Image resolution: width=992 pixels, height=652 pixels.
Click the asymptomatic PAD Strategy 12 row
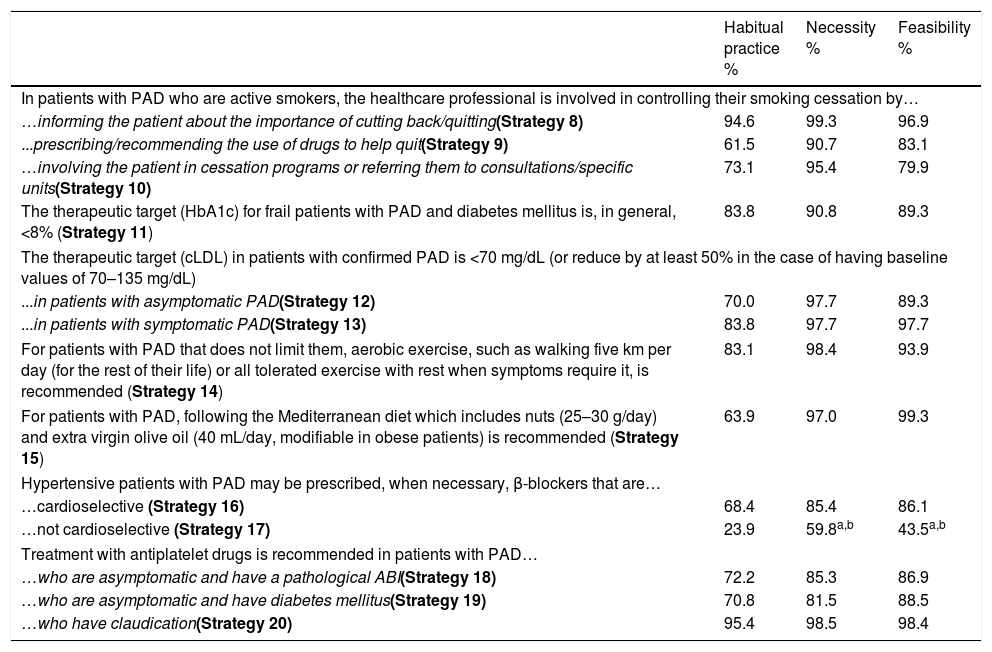tap(198, 301)
